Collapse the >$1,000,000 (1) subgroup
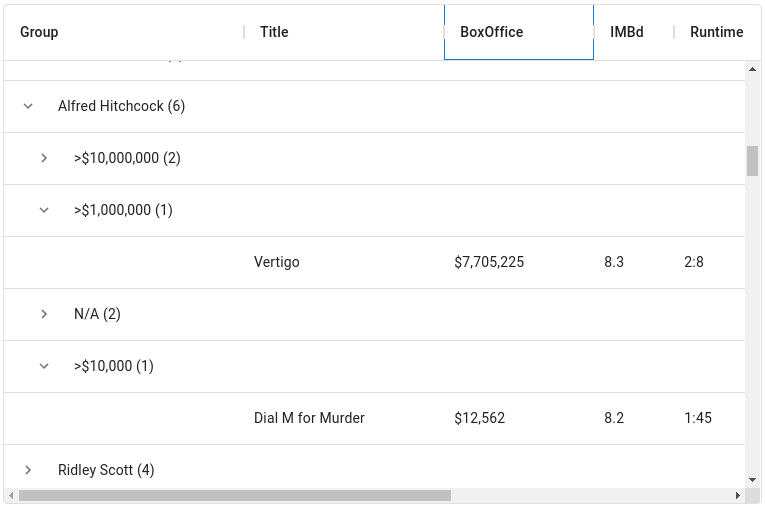Viewport: 765px width, 506px height. (x=44, y=210)
